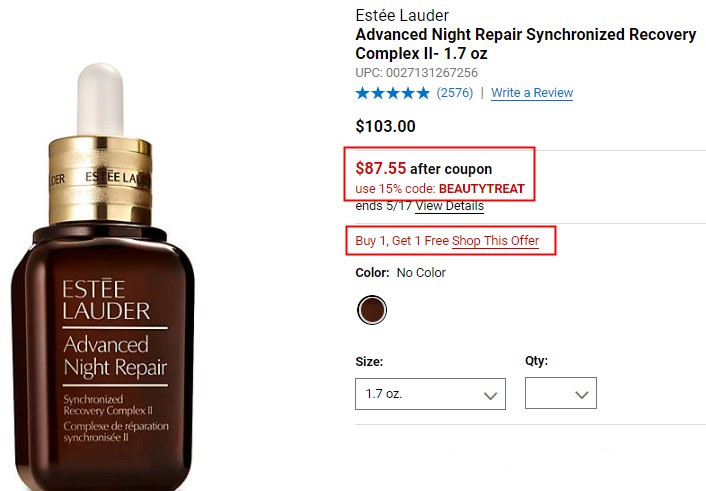Click the Shop This Offer link

[x=495, y=241]
